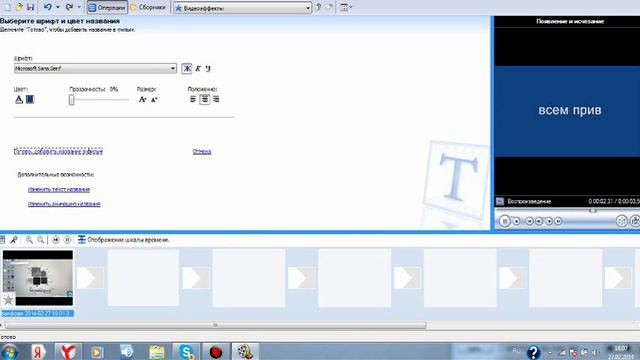Toggle italic К formatting
The image size is (640, 360).
(x=198, y=69)
